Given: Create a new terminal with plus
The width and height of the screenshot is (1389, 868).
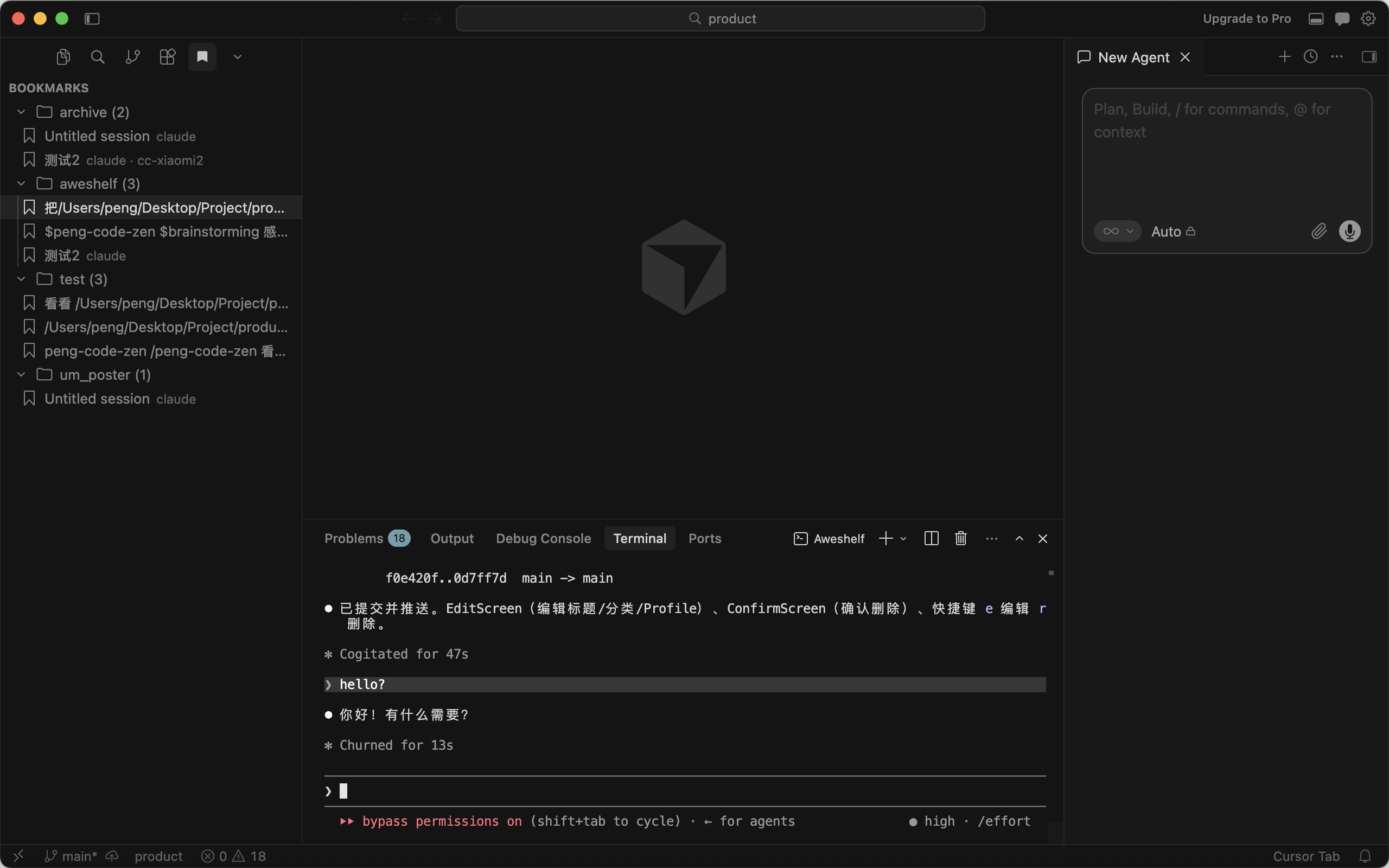Looking at the screenshot, I should pyautogui.click(x=886, y=539).
